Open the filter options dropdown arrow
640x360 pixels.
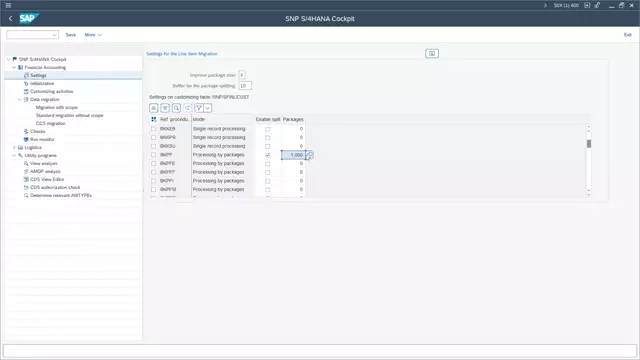pos(208,108)
